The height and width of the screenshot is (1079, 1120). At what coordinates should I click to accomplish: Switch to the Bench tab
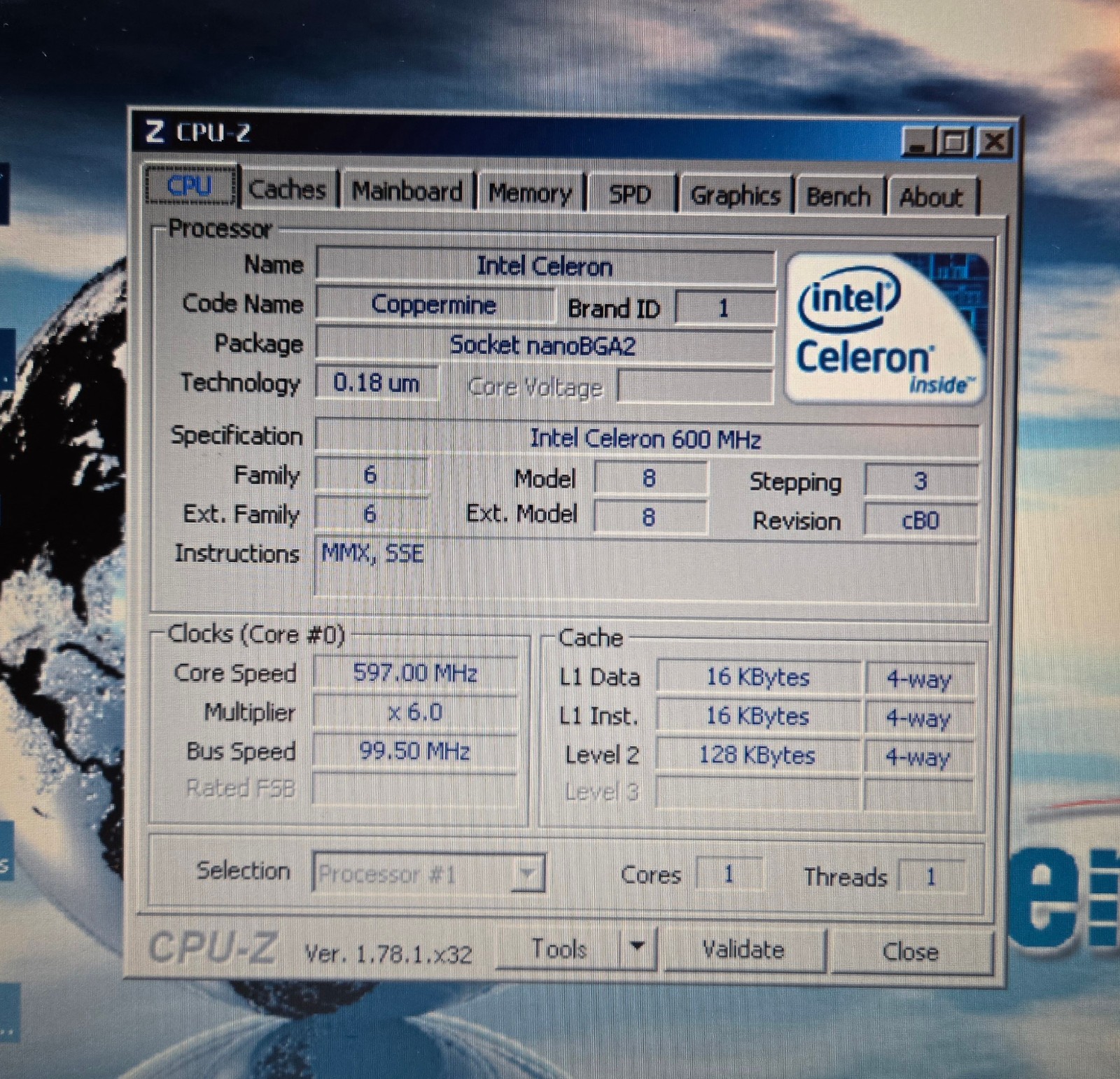839,197
